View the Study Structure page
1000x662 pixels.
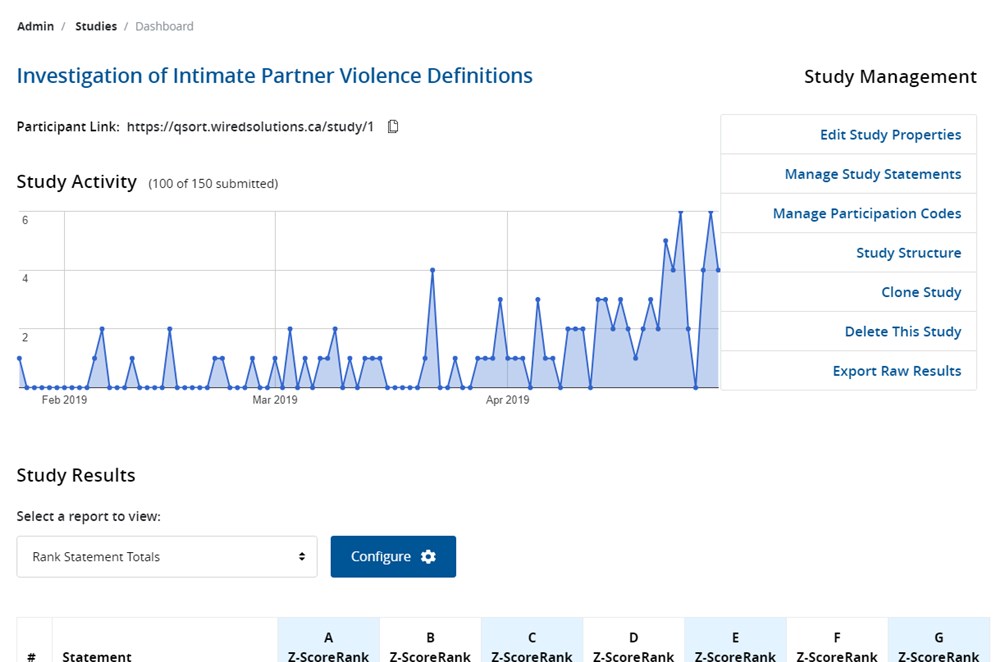(908, 253)
